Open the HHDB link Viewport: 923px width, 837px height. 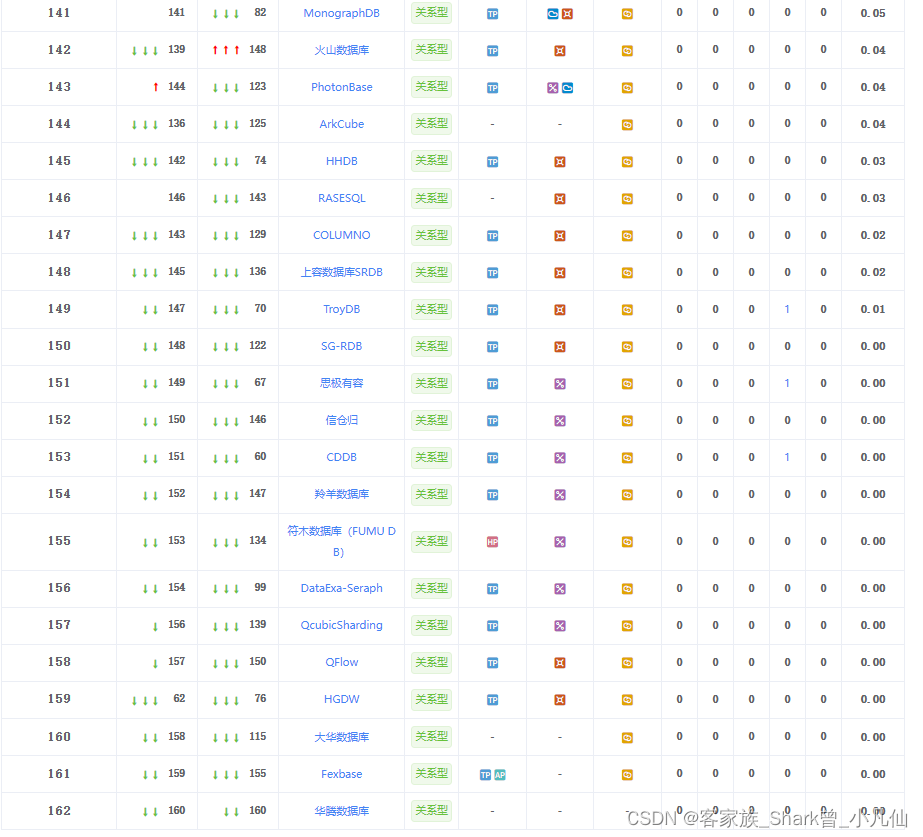click(341, 161)
